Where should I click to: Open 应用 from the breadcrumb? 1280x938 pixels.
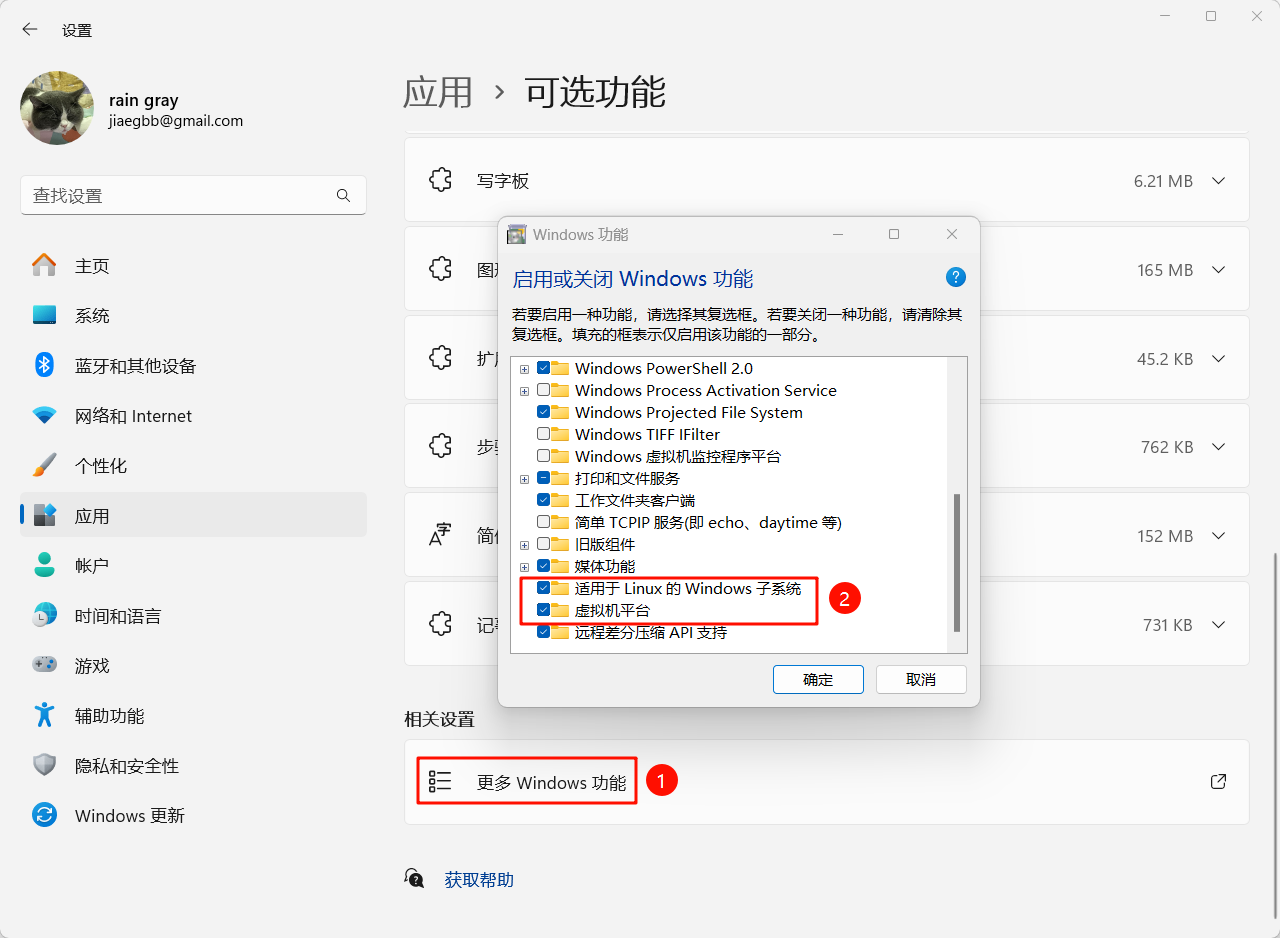coord(437,92)
